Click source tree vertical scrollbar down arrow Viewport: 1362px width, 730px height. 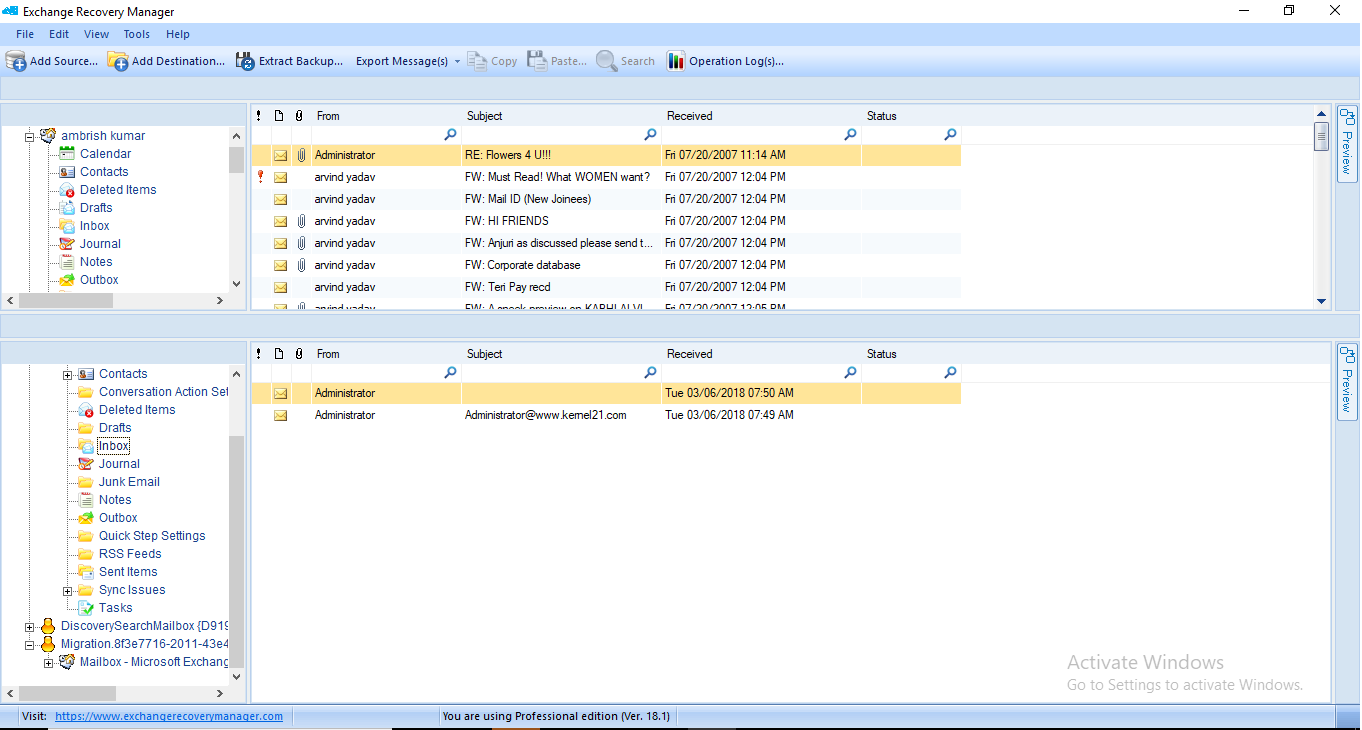[x=236, y=284]
